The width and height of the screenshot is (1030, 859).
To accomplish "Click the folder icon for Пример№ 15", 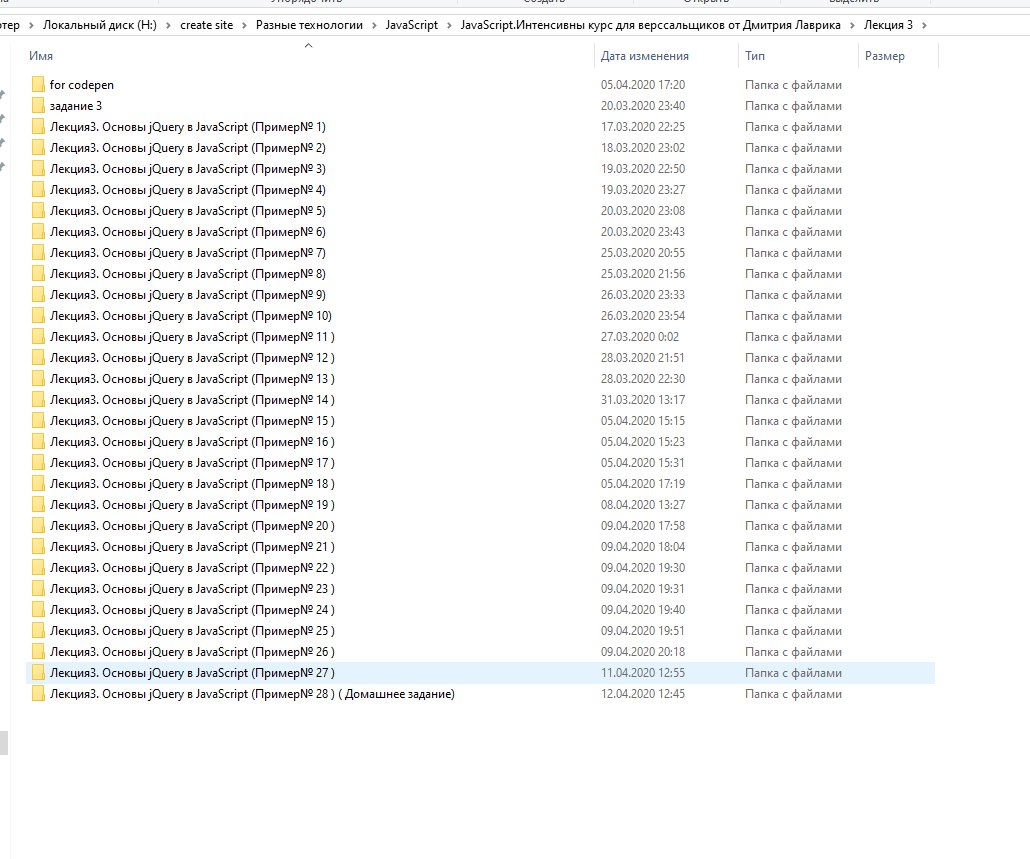I will [x=38, y=421].
